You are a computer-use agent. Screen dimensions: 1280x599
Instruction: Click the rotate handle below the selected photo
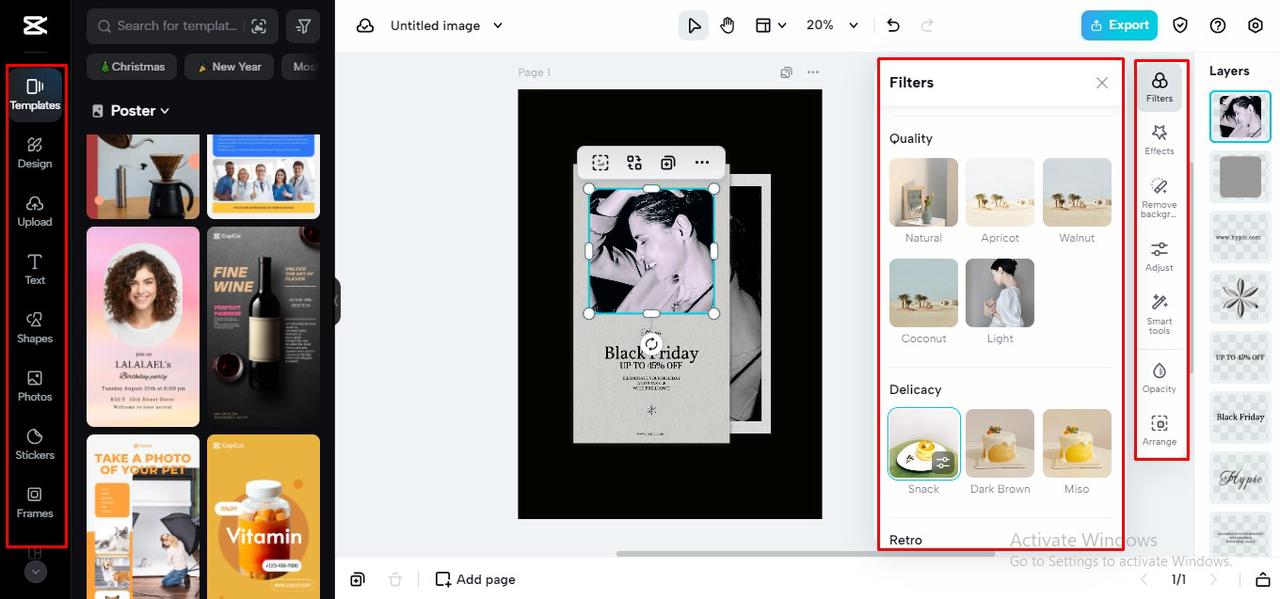[651, 344]
